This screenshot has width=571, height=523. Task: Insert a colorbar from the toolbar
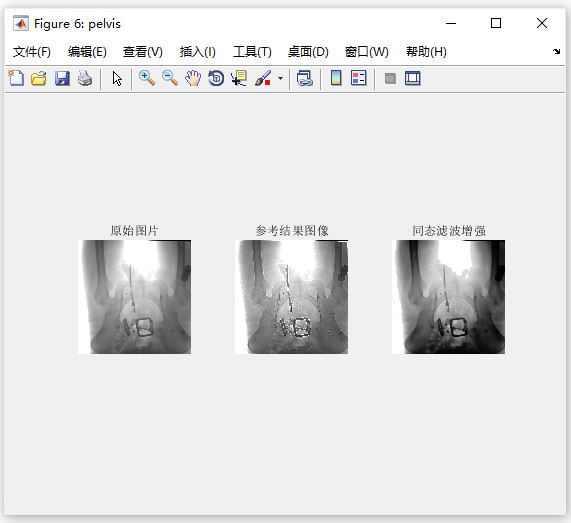(x=336, y=78)
